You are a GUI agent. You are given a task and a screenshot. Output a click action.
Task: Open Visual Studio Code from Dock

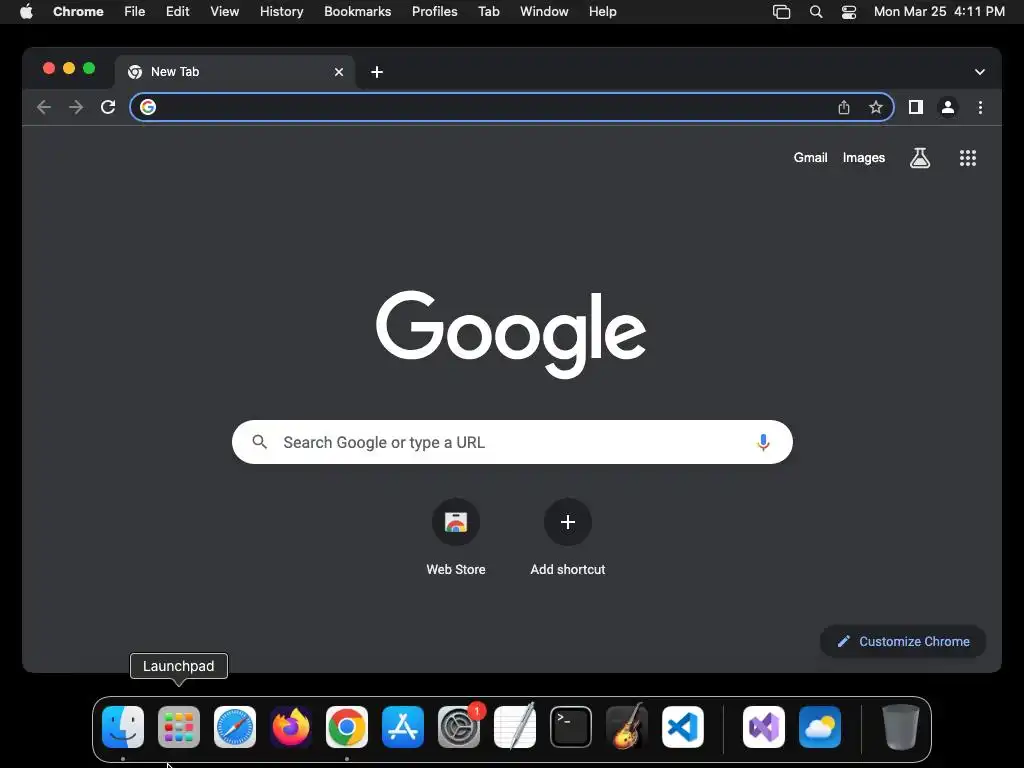coord(682,727)
